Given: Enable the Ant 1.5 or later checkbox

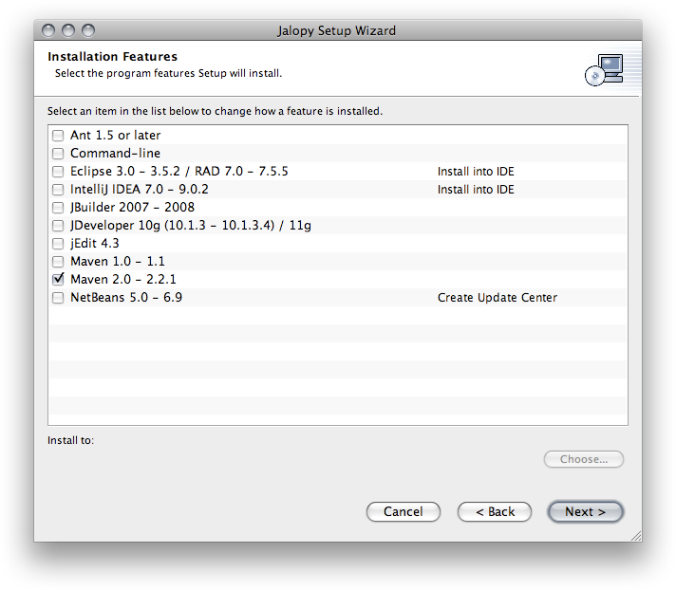Looking at the screenshot, I should coord(58,135).
